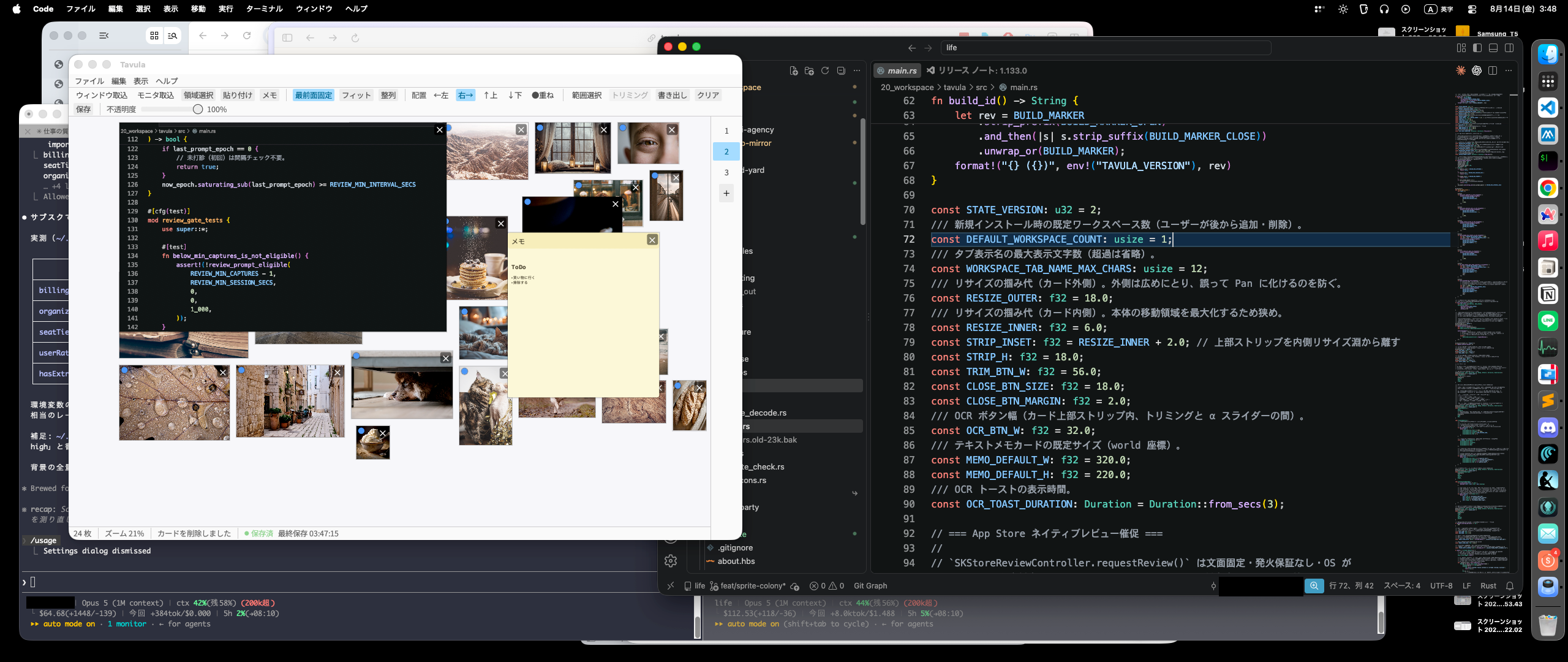Collapse all folders in VS Code explorer
The image size is (1568, 662).
click(841, 70)
